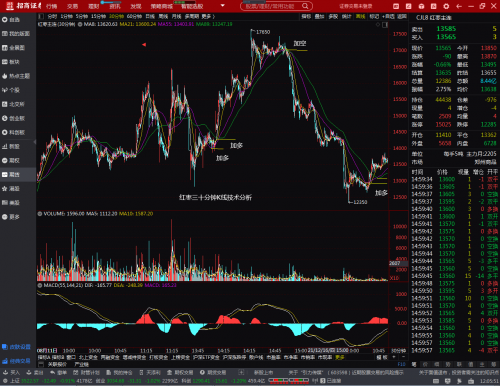Click the stock search input field
The width and height of the screenshot is (500, 386).
[273, 6]
